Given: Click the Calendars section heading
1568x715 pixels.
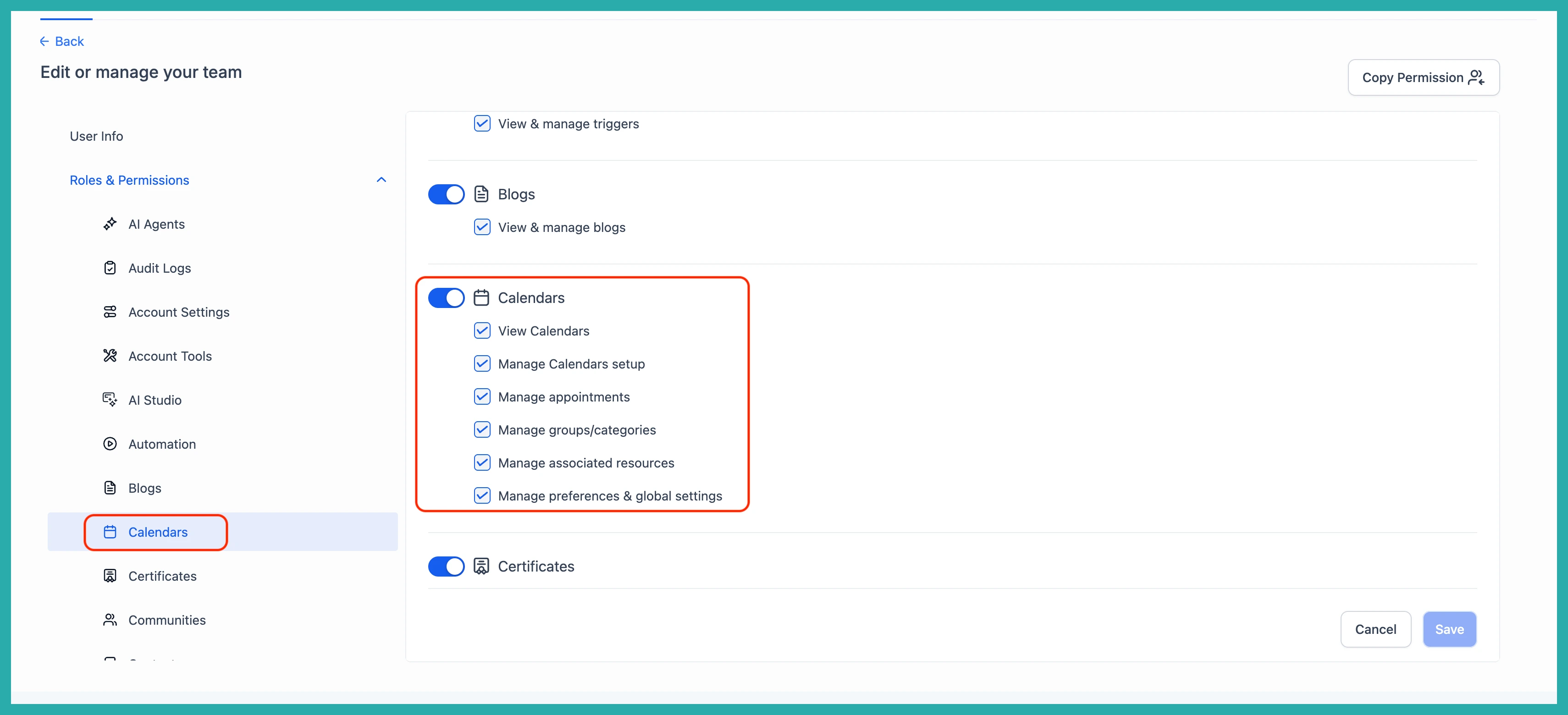Looking at the screenshot, I should pos(531,297).
